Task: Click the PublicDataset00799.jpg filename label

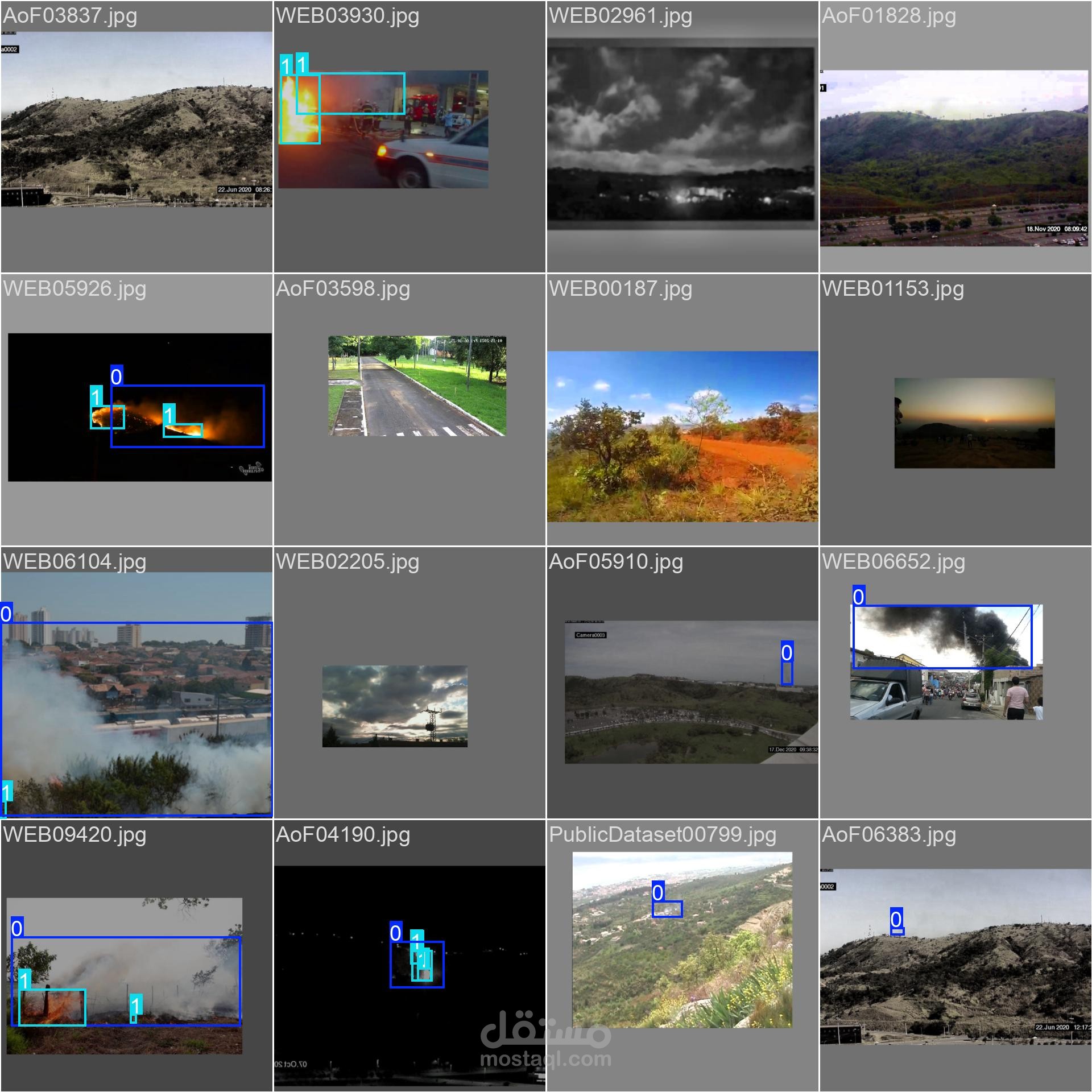Action: coord(662,834)
